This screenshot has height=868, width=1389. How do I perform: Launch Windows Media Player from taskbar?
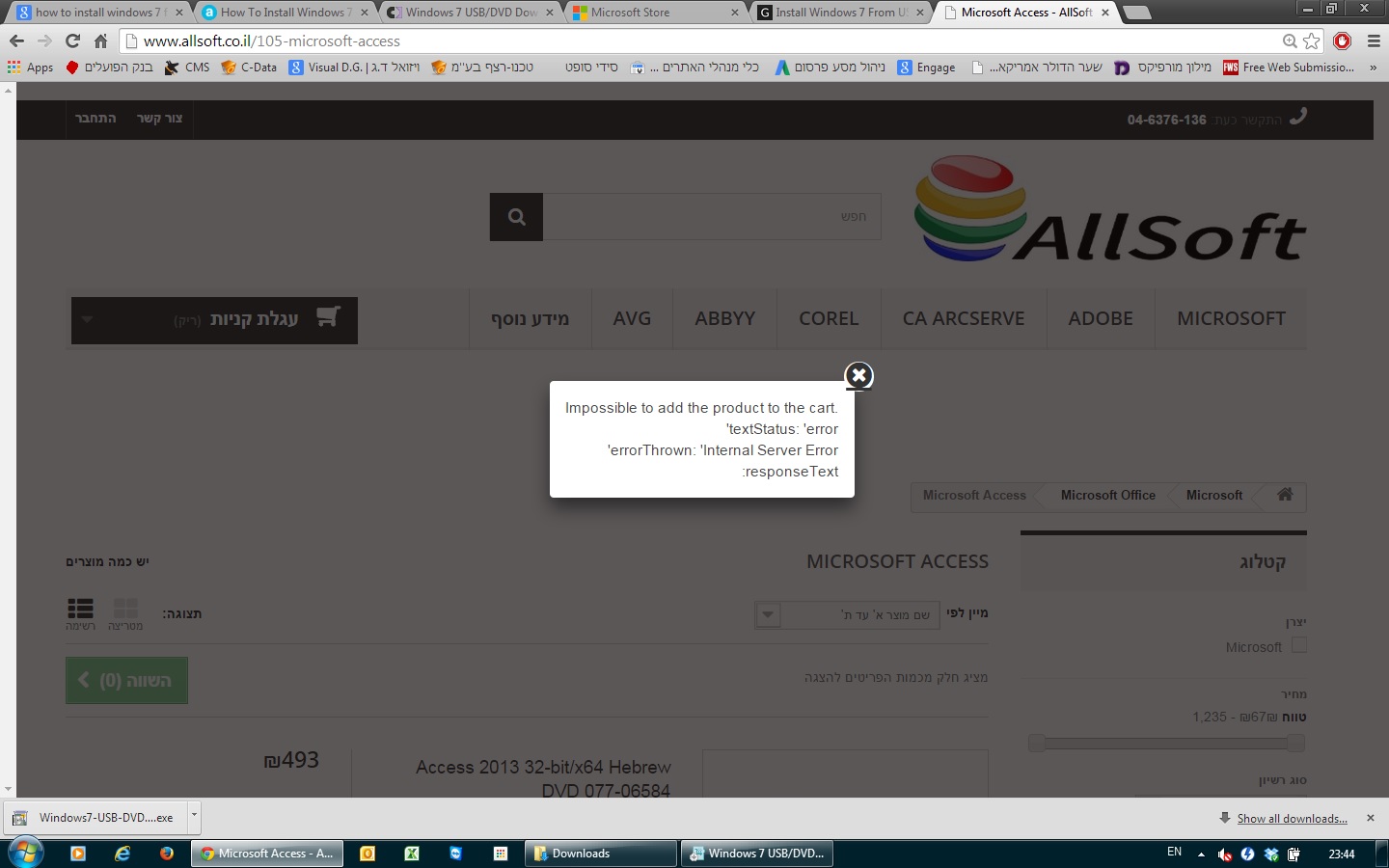[78, 854]
